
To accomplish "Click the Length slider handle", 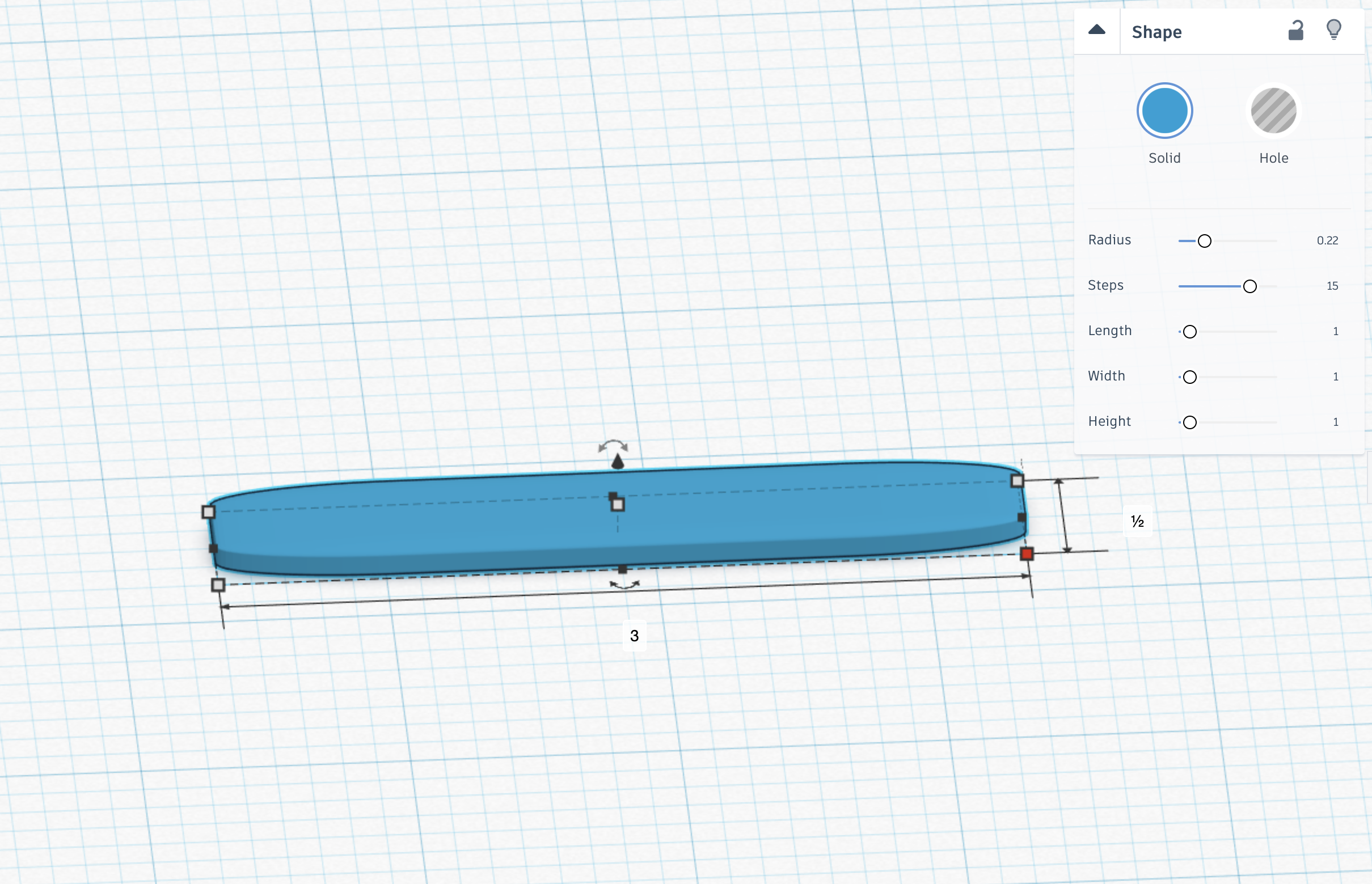I will [x=1190, y=332].
